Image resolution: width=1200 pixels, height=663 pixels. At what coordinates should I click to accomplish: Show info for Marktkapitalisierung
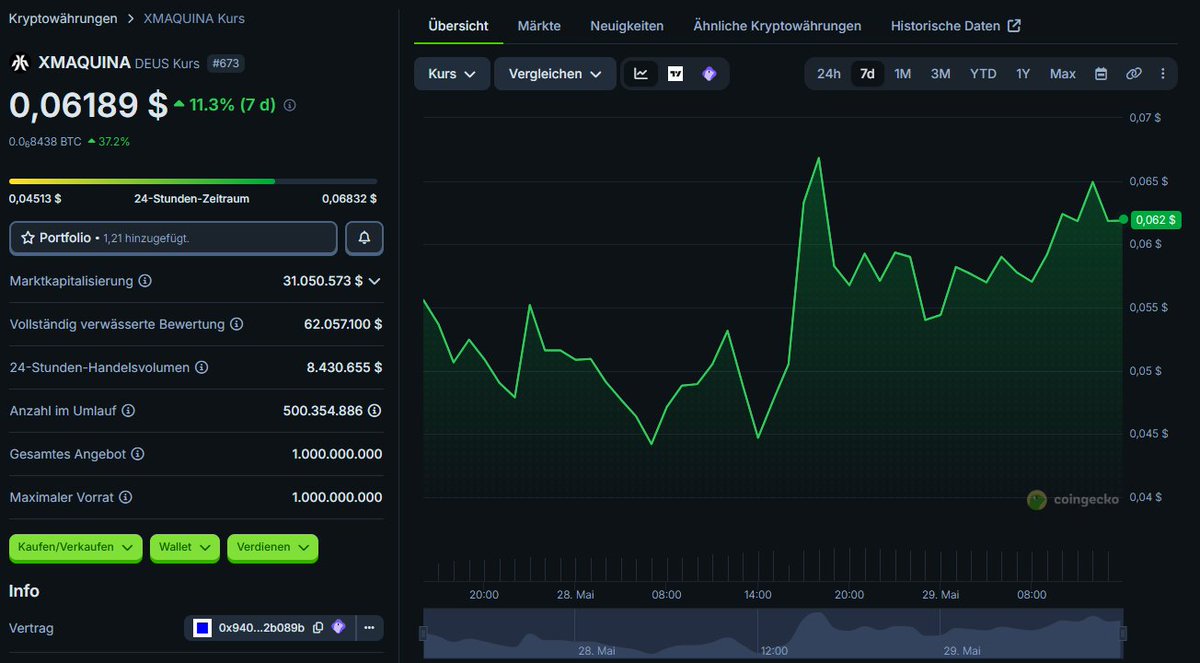[145, 281]
